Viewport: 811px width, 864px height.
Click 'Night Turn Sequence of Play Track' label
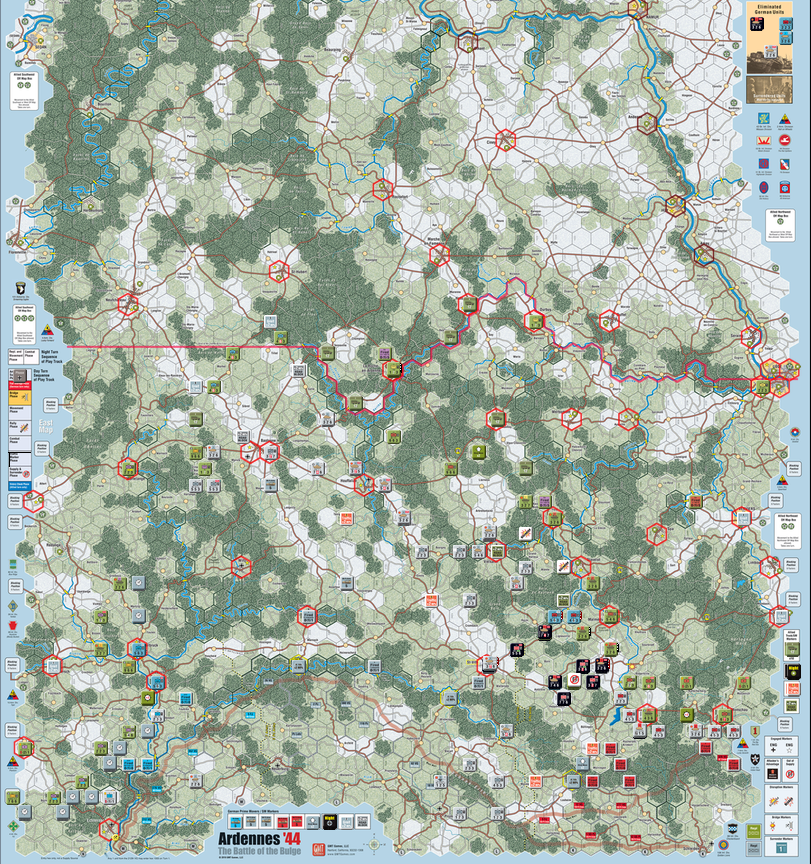coord(52,357)
